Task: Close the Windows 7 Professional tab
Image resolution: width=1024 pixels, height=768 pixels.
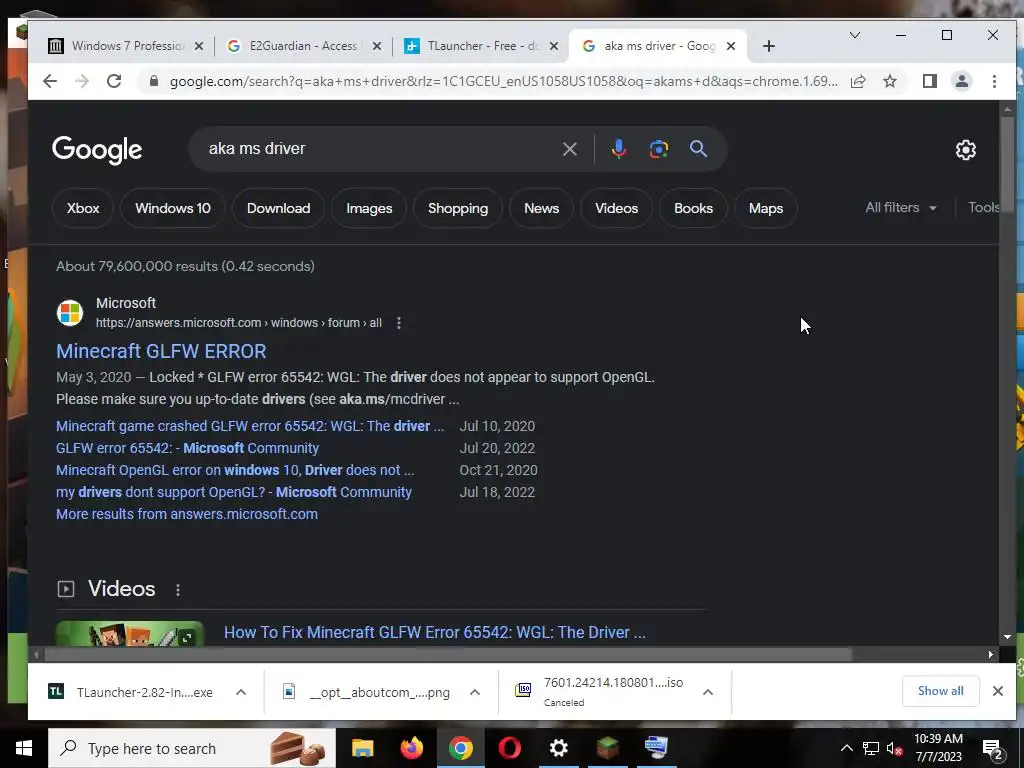Action: coord(199,46)
